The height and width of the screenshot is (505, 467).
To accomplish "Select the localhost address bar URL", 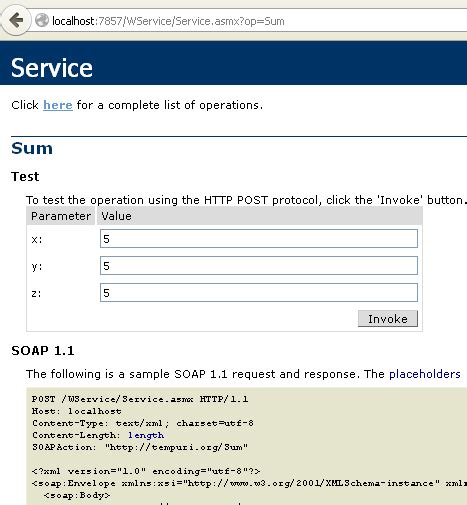I will (168, 21).
